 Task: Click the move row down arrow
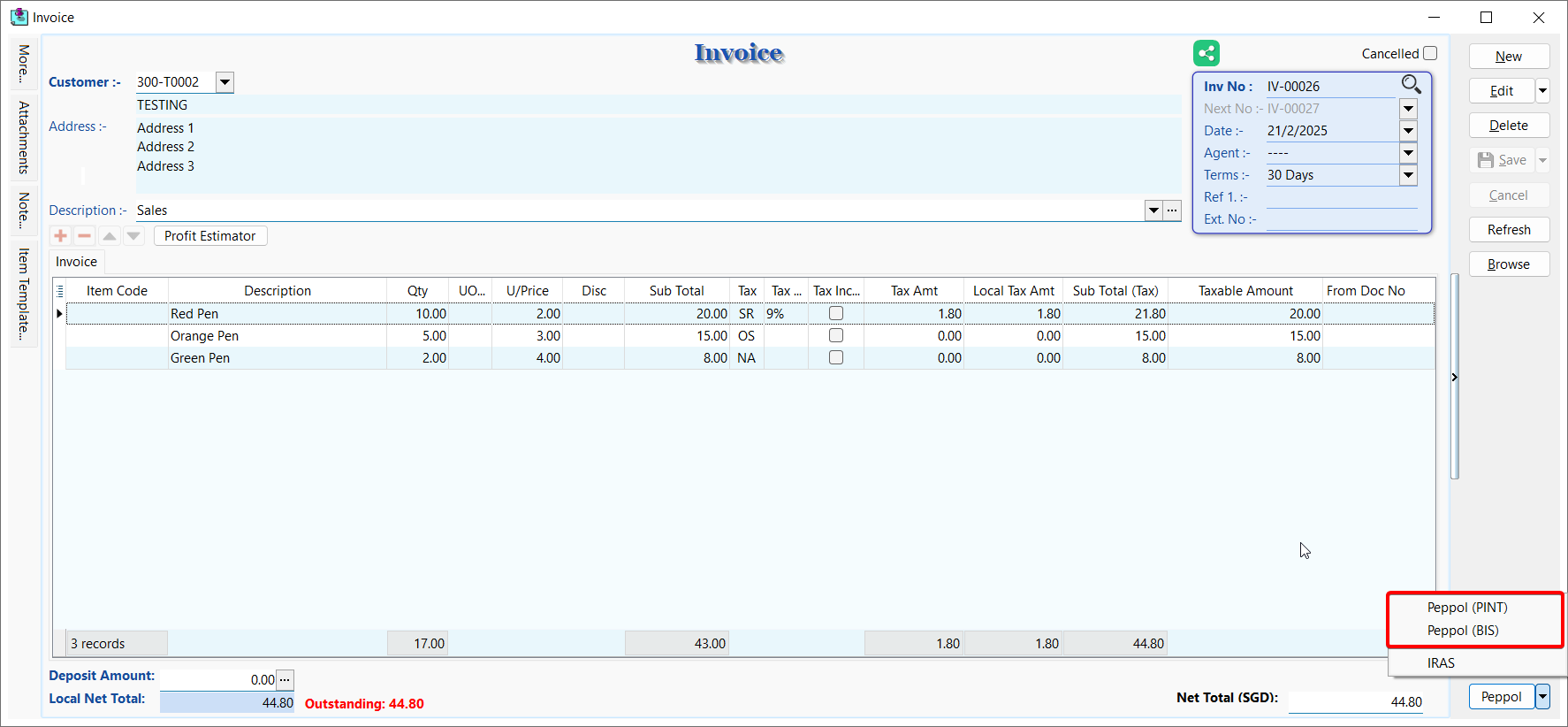click(133, 235)
